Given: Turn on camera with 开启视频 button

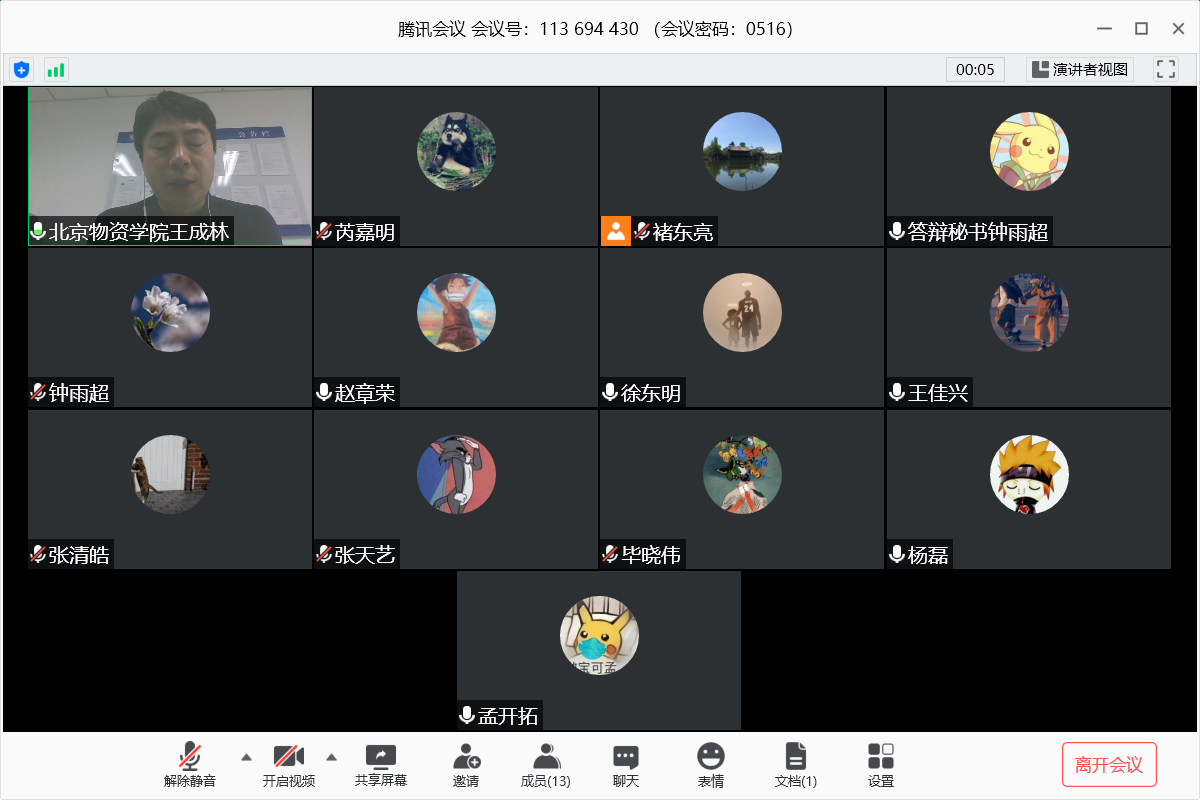Looking at the screenshot, I should (289, 765).
